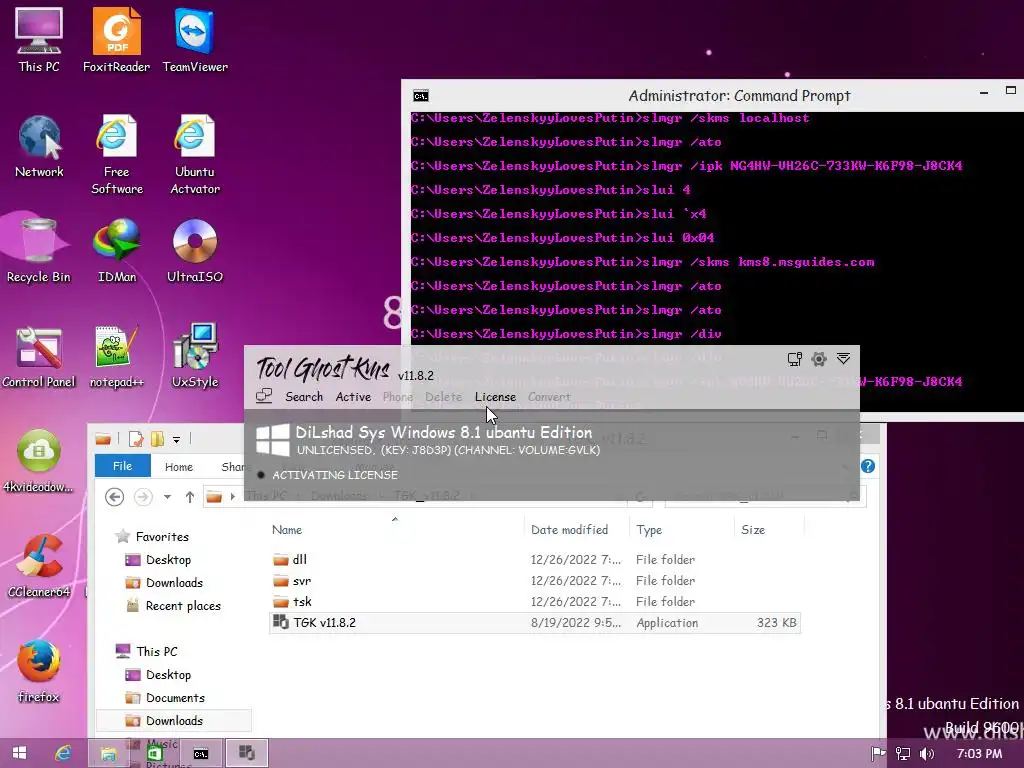Launch UltraISO from the desktop
Image resolution: width=1024 pixels, height=768 pixels.
pyautogui.click(x=195, y=251)
